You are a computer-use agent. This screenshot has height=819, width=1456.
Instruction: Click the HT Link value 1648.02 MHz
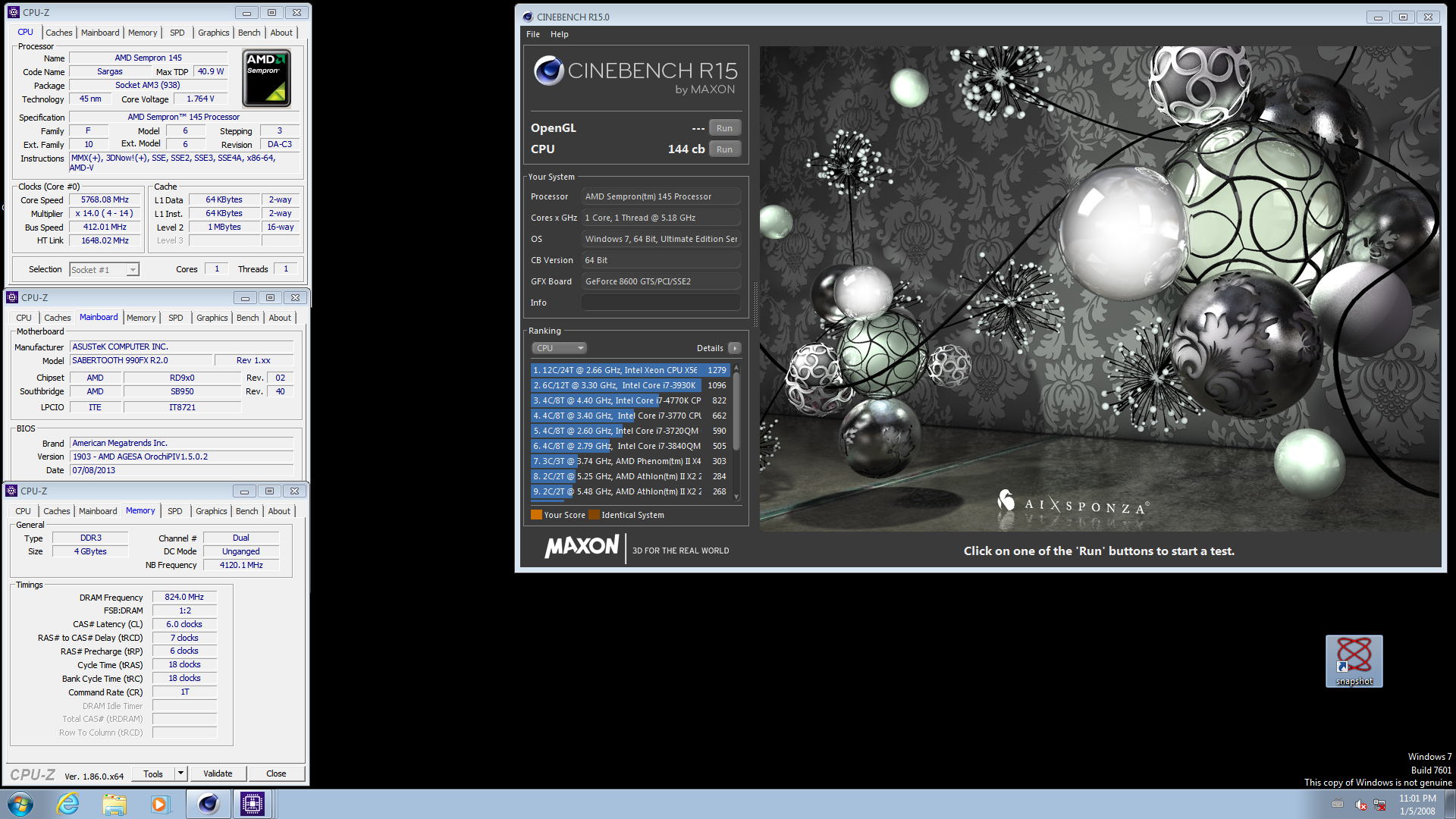[x=105, y=240]
